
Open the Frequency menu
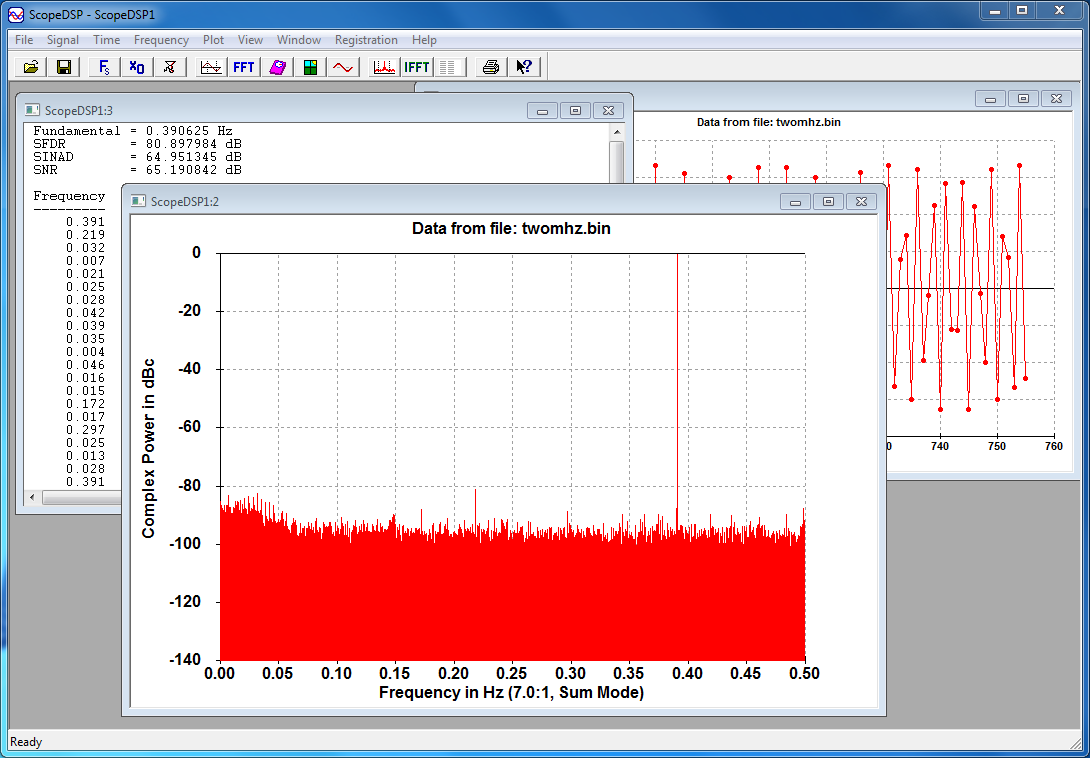[161, 40]
